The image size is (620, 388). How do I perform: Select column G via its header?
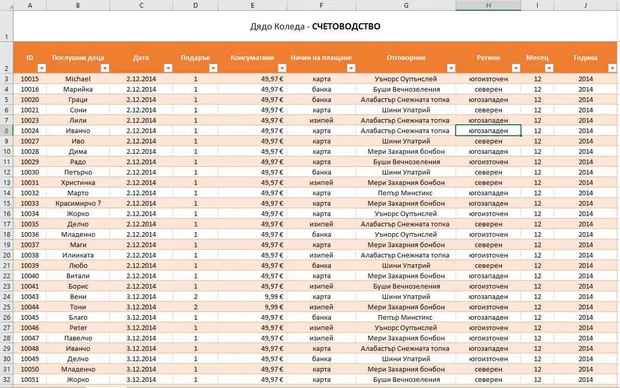tap(406, 5)
